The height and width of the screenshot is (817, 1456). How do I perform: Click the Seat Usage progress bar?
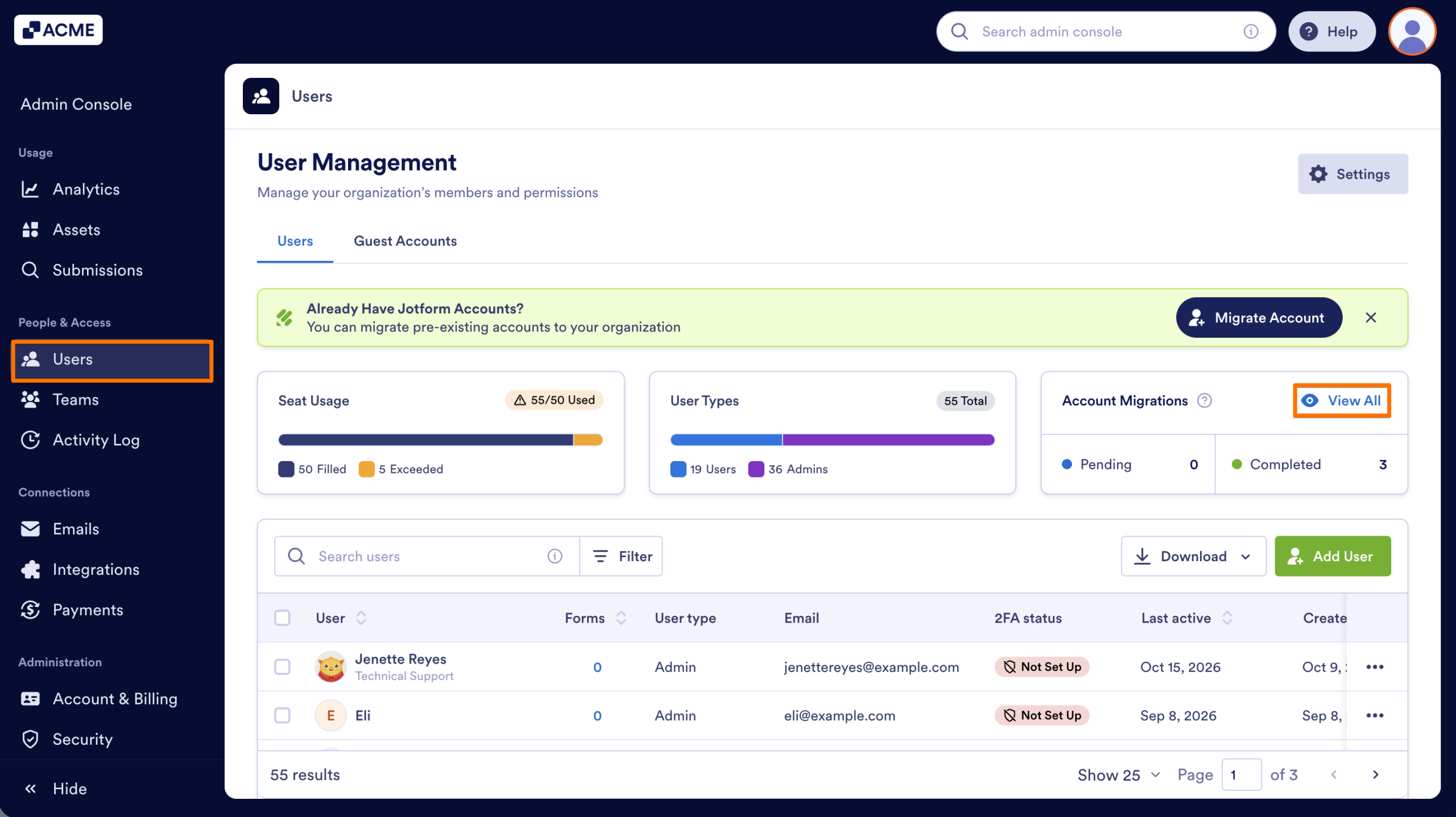(440, 440)
